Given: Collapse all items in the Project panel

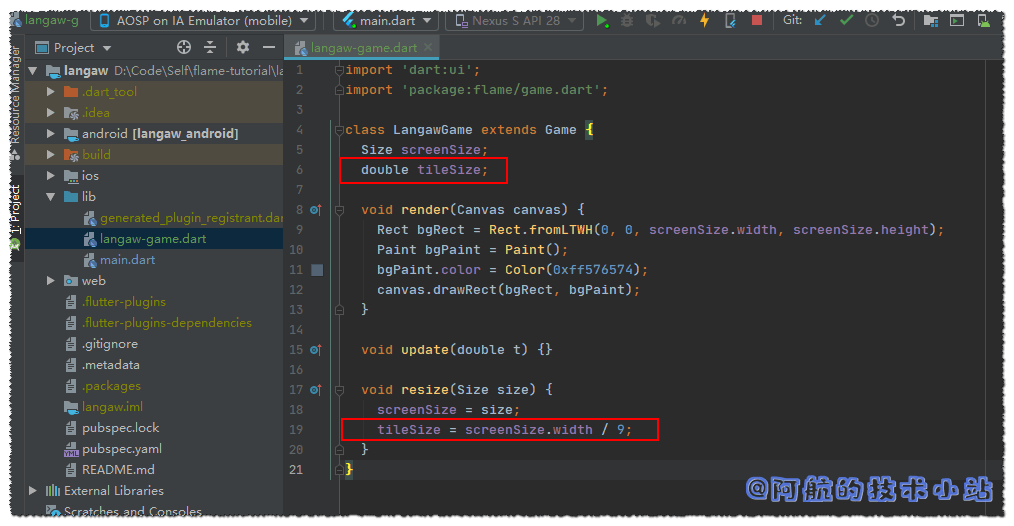Looking at the screenshot, I should (210, 47).
